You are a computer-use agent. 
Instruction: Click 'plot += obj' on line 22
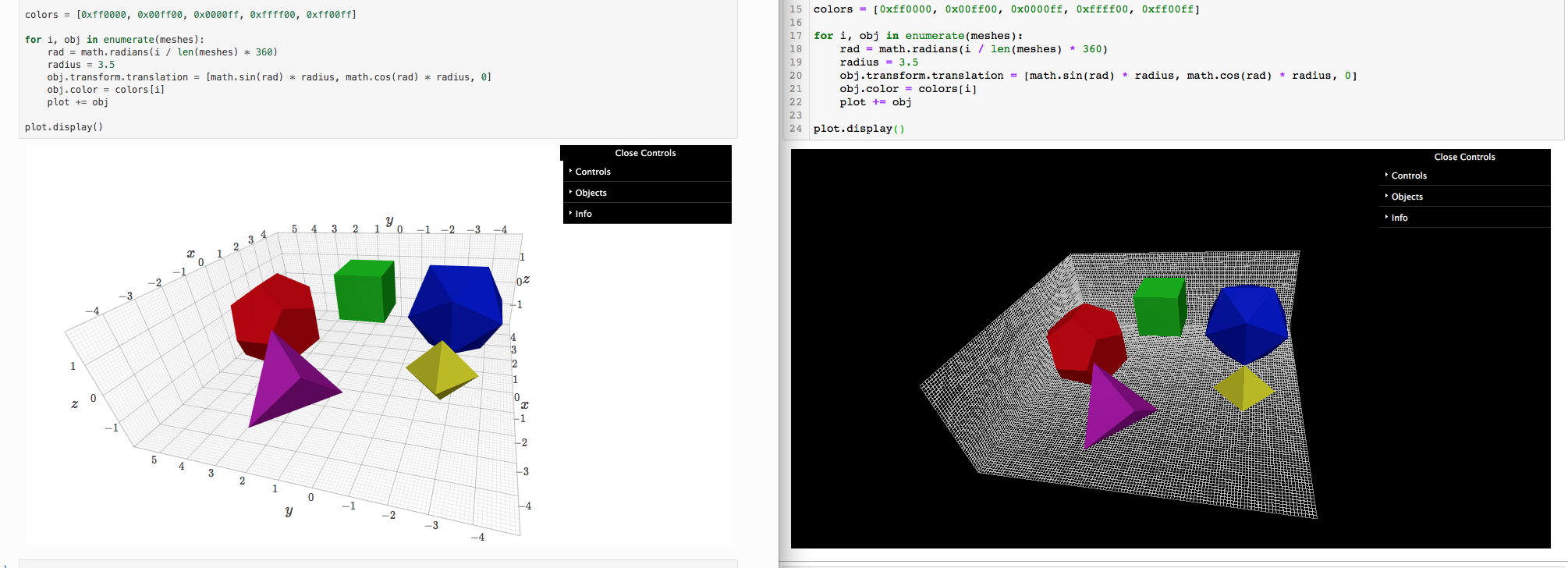pos(875,102)
